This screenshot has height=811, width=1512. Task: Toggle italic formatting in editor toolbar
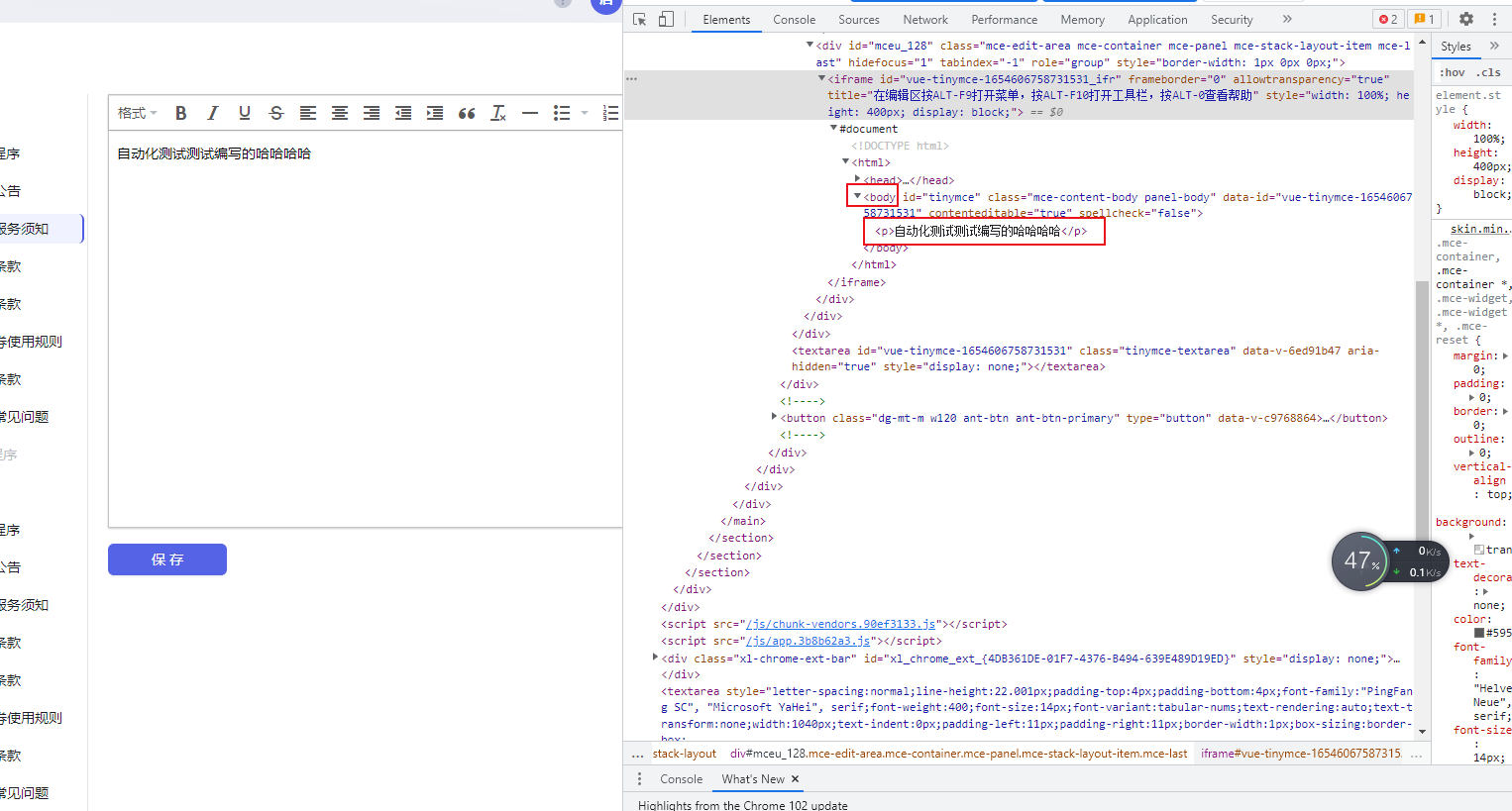point(213,113)
